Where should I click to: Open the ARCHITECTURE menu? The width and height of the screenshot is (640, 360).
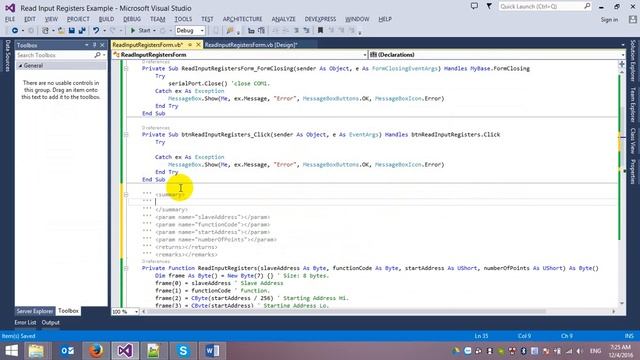(x=242, y=19)
